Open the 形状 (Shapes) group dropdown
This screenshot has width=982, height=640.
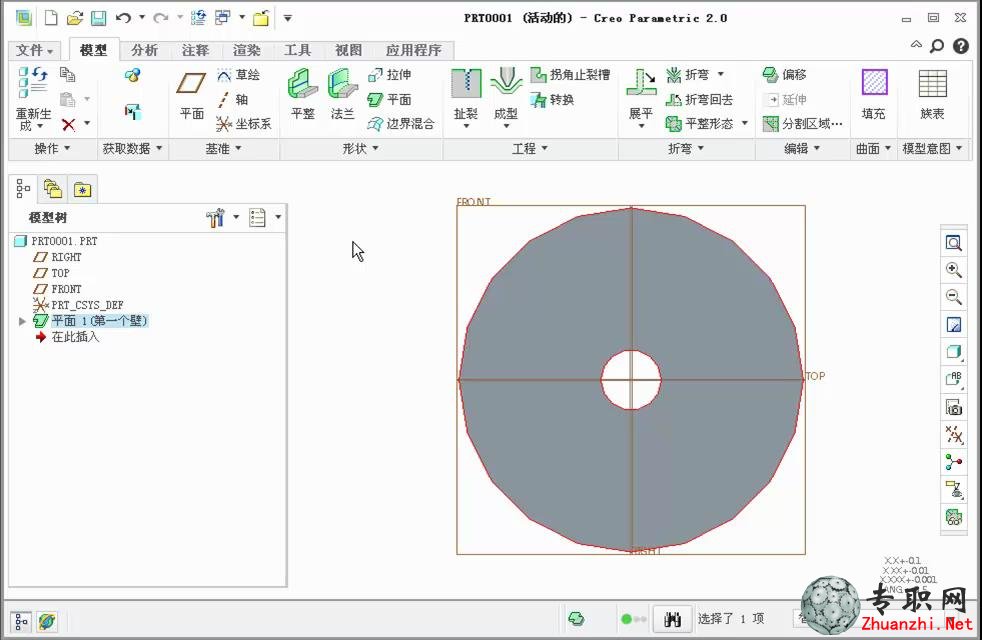click(x=361, y=148)
